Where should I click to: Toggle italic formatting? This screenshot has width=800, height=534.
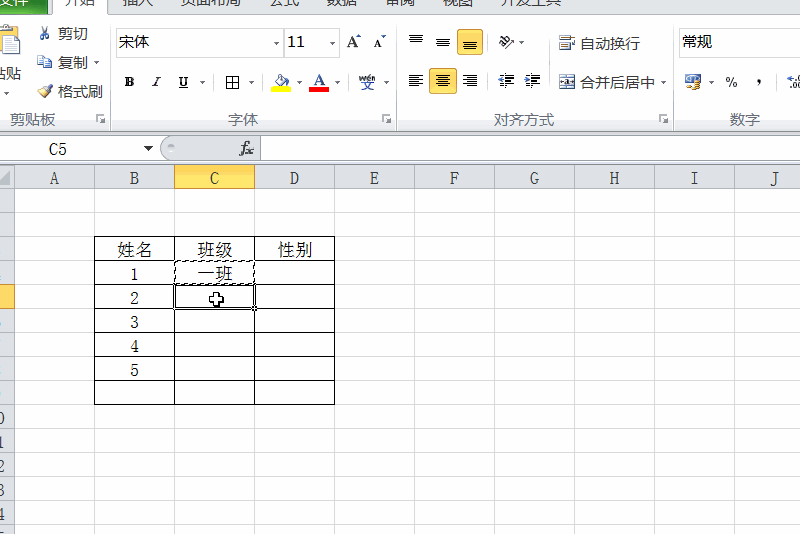(156, 82)
